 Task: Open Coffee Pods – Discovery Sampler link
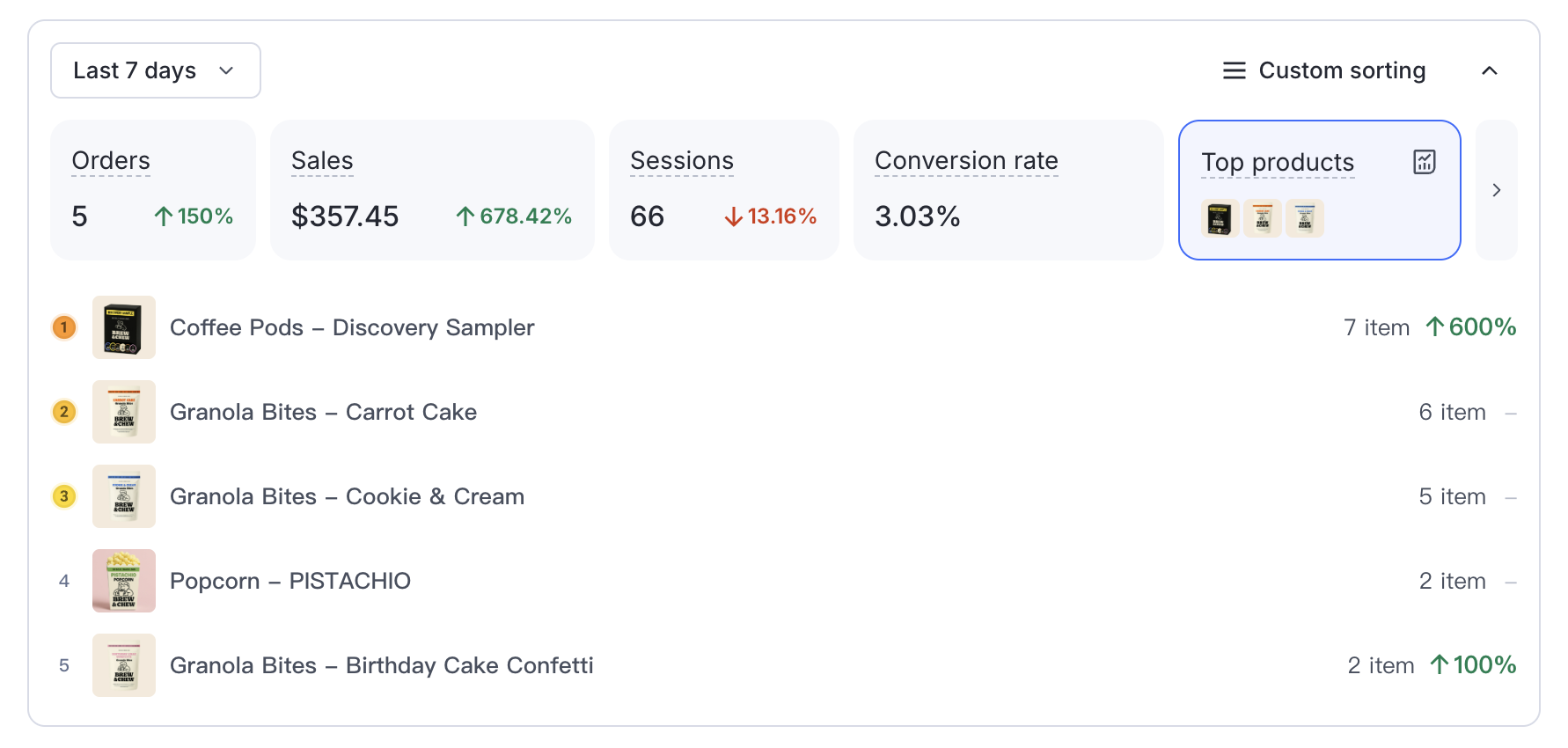pyautogui.click(x=352, y=327)
